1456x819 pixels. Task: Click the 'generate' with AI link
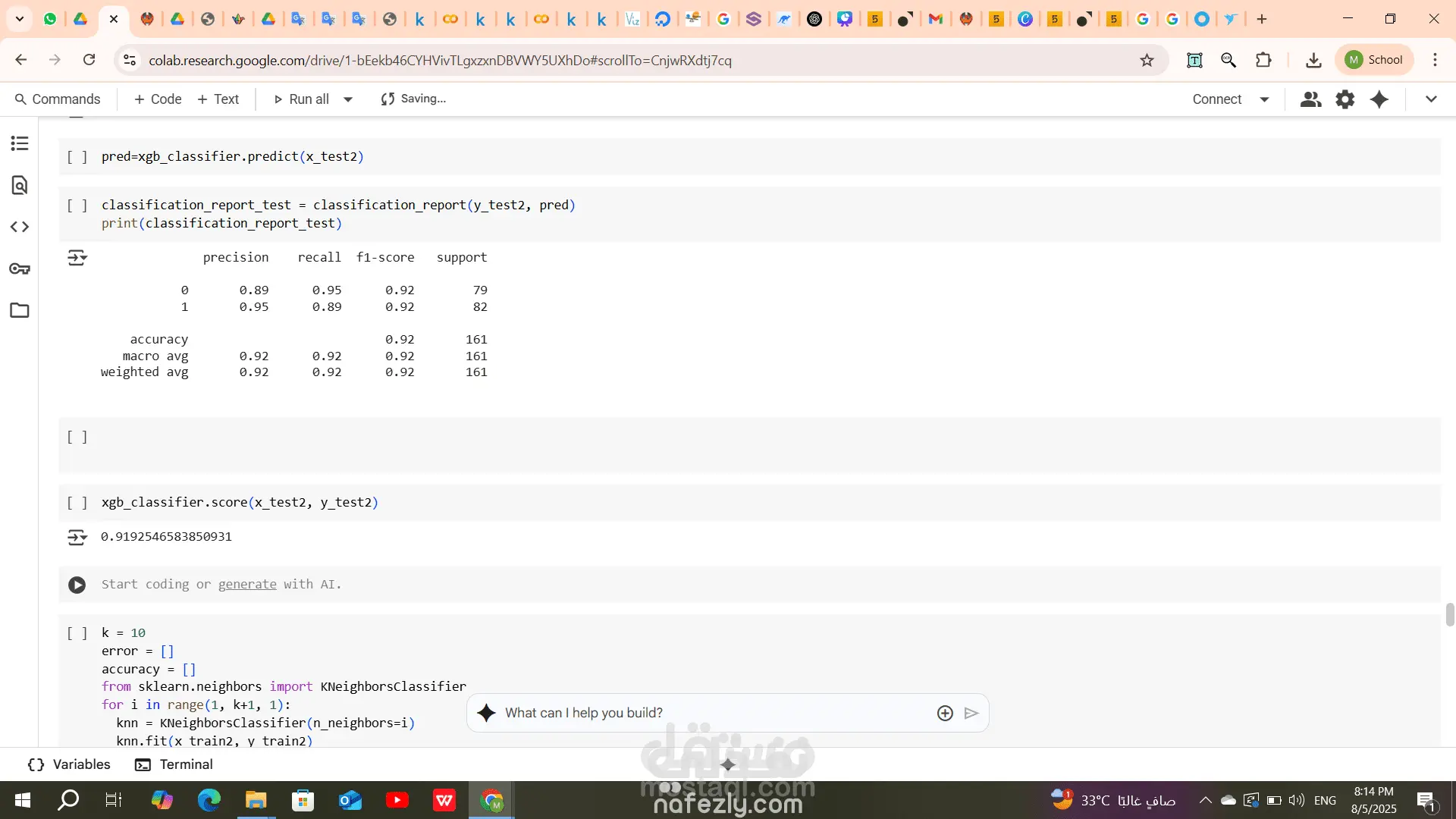coord(247,585)
